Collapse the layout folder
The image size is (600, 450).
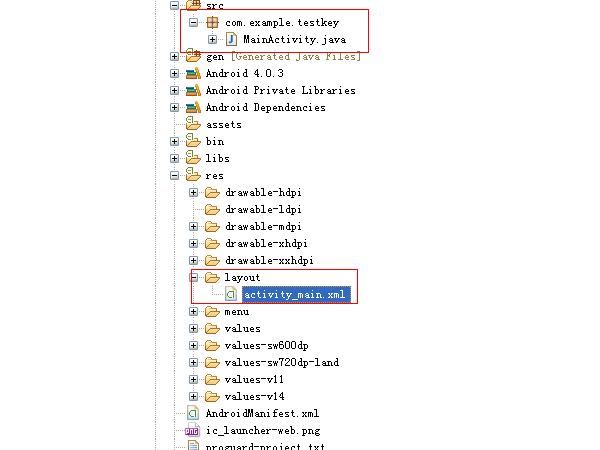click(x=194, y=277)
